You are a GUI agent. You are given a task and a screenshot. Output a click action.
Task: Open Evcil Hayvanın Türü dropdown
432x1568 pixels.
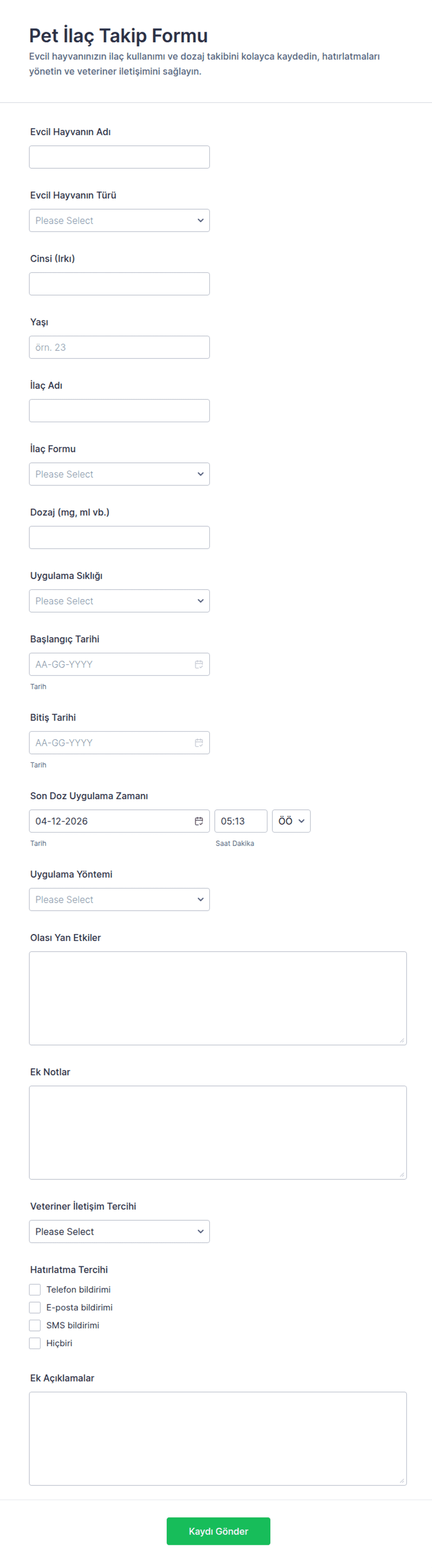click(x=119, y=220)
